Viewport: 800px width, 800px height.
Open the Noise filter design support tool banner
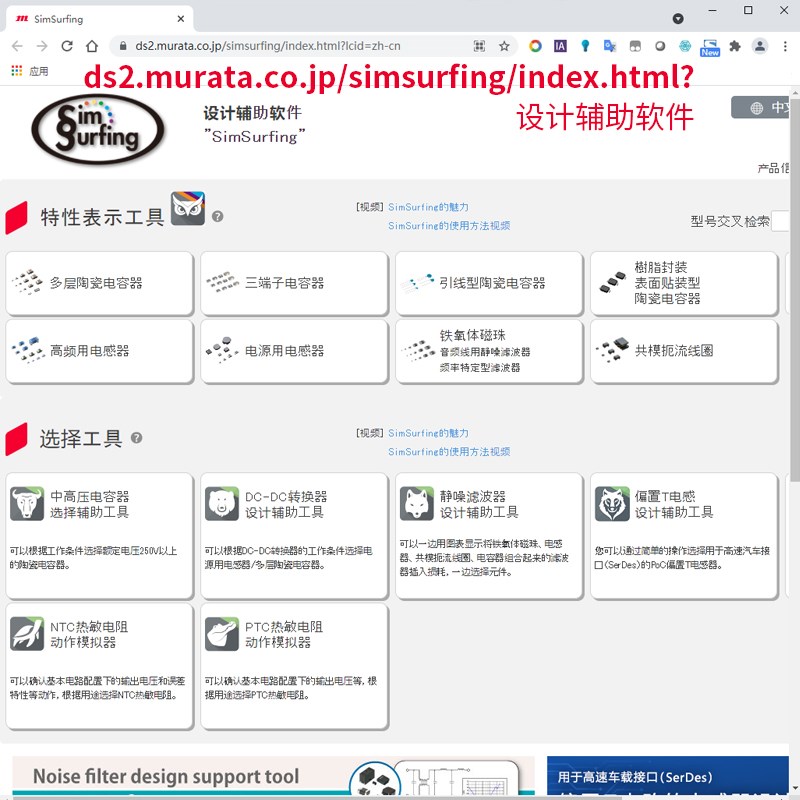[x=273, y=775]
